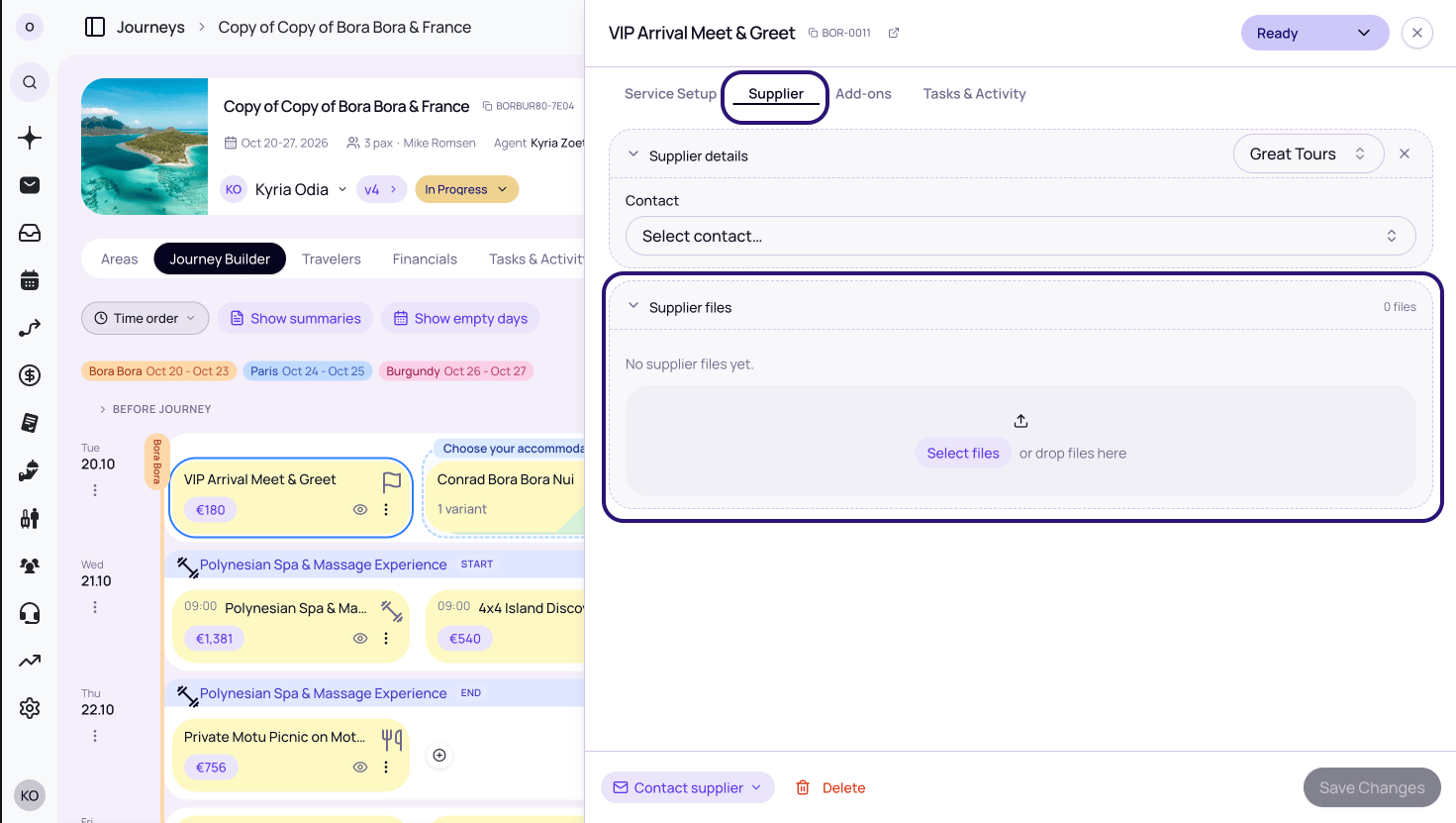Open the settings gear in sidebar
Viewport: 1456px width, 823px height.
pyautogui.click(x=30, y=708)
